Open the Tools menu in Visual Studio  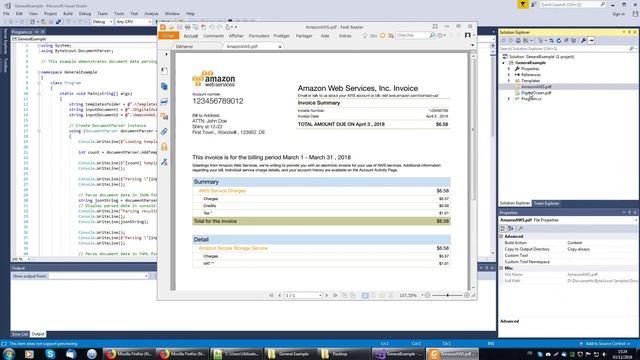point(119,13)
